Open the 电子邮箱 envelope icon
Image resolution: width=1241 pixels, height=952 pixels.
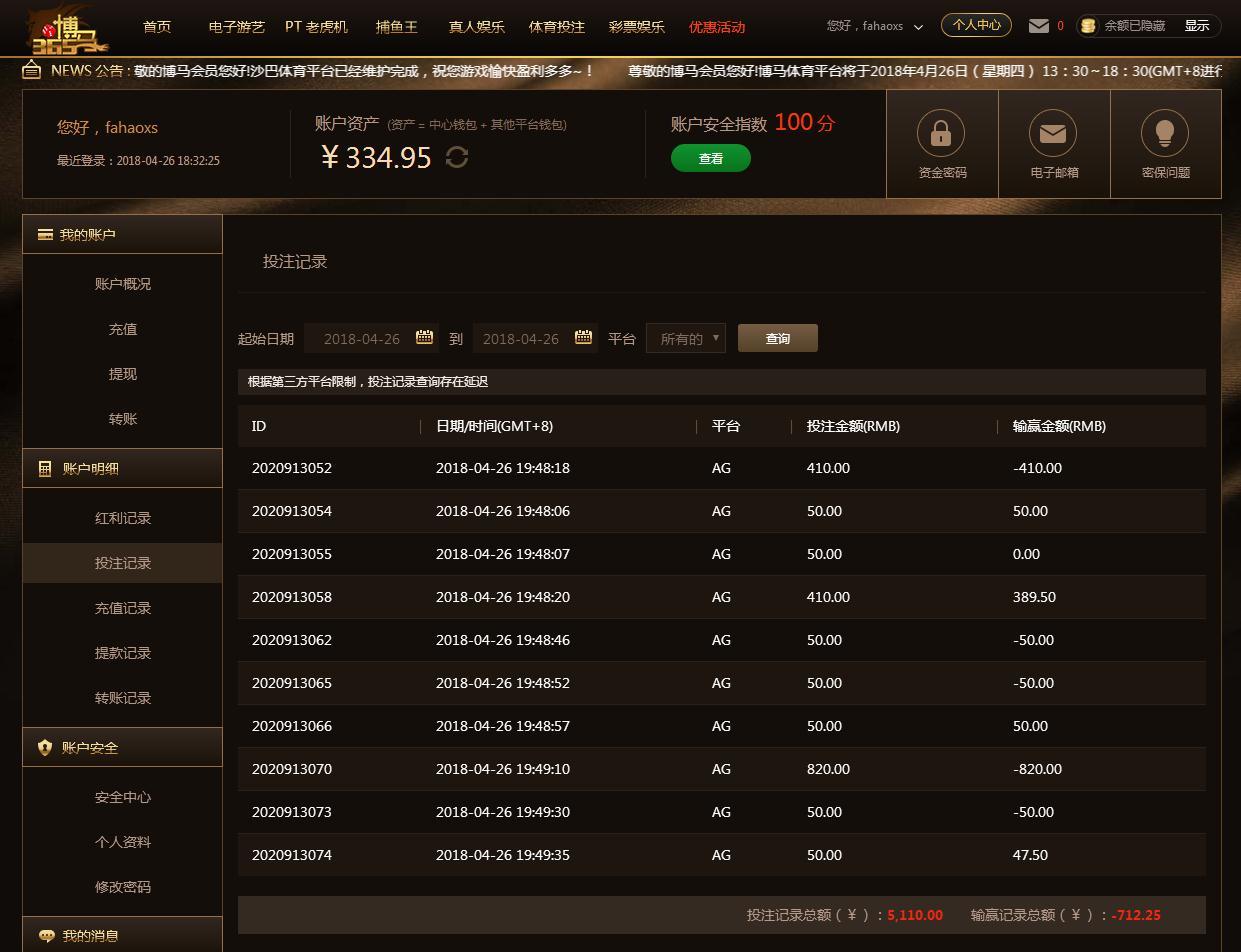1053,133
